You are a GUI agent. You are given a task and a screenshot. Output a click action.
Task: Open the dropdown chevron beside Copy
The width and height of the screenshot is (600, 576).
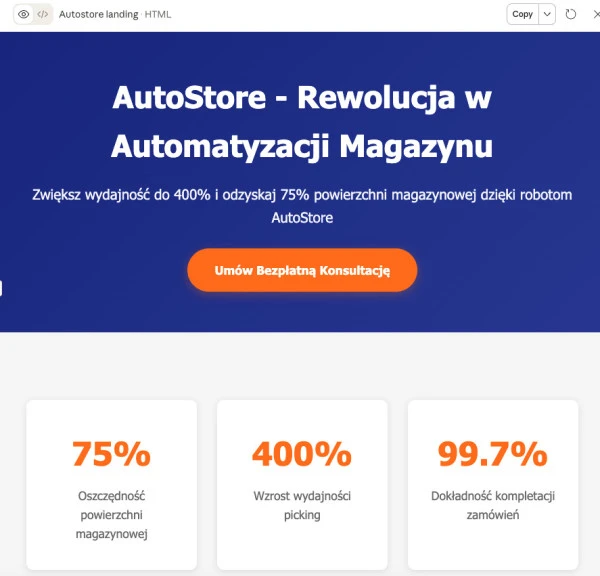point(547,15)
